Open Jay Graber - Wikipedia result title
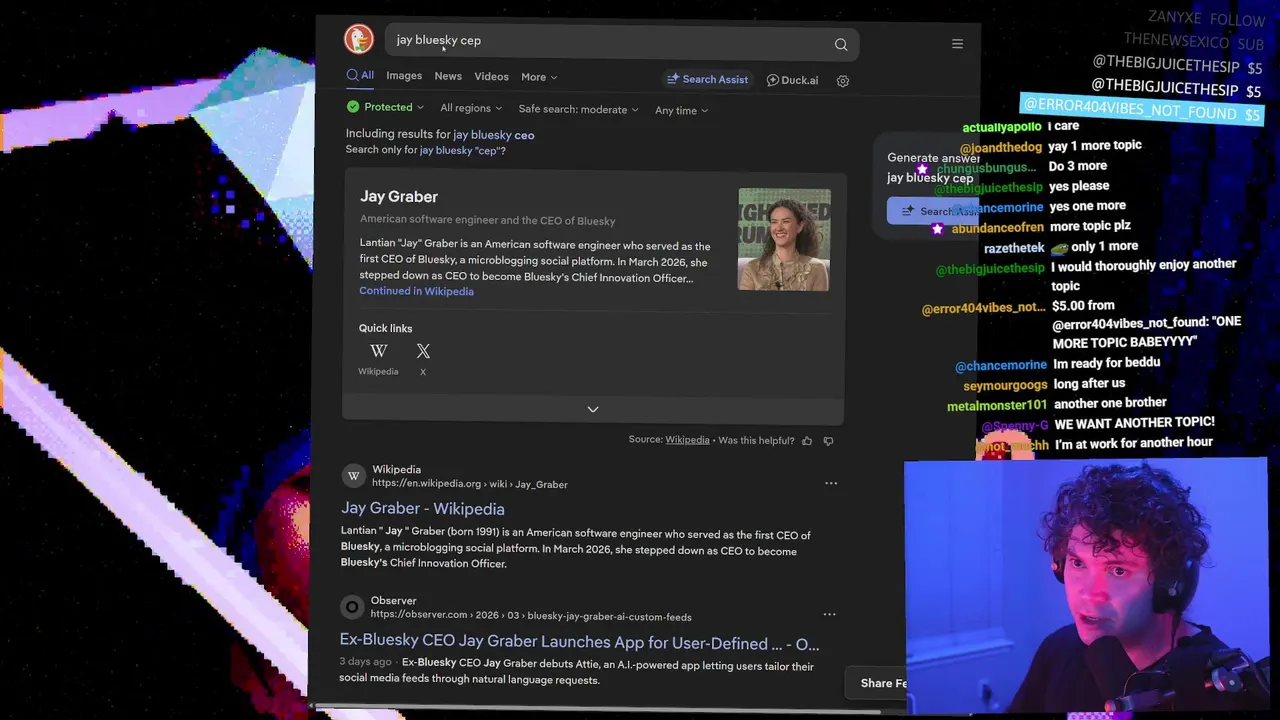This screenshot has width=1280, height=720. tap(422, 509)
